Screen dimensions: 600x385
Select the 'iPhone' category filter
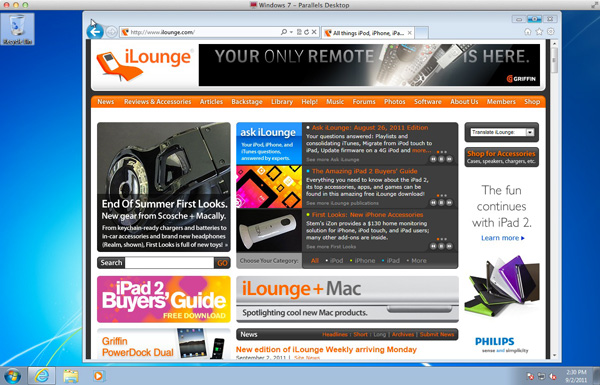click(364, 261)
